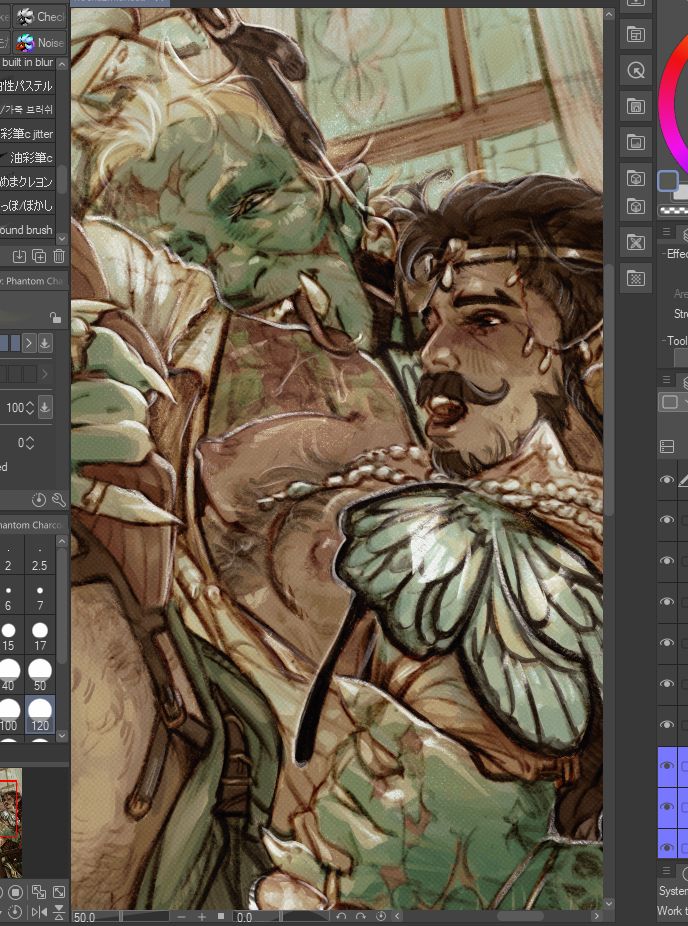Rotate canvas left from status bar
The height and width of the screenshot is (926, 688).
[x=341, y=917]
